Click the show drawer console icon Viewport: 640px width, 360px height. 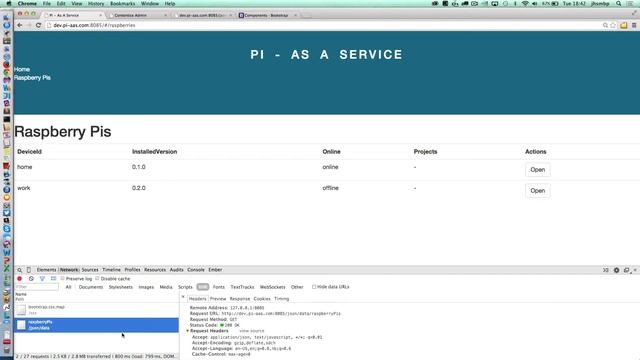pos(606,270)
